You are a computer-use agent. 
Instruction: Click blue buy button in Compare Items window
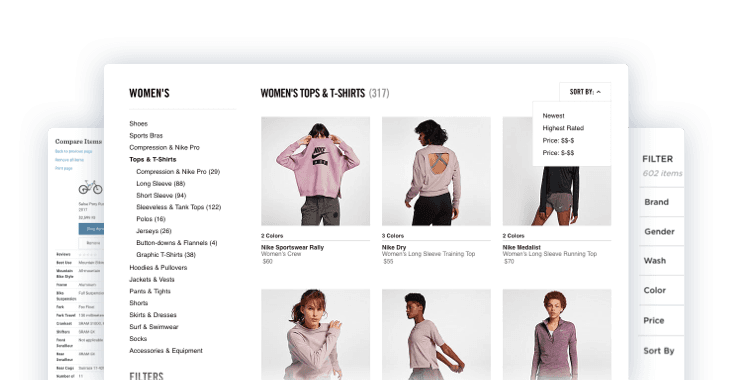[92, 229]
